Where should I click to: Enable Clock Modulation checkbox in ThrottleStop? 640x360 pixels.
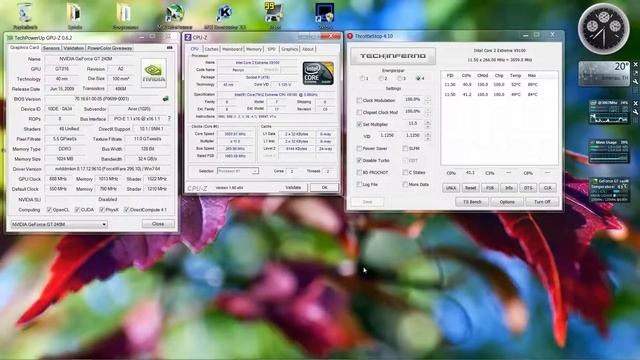[x=359, y=100]
